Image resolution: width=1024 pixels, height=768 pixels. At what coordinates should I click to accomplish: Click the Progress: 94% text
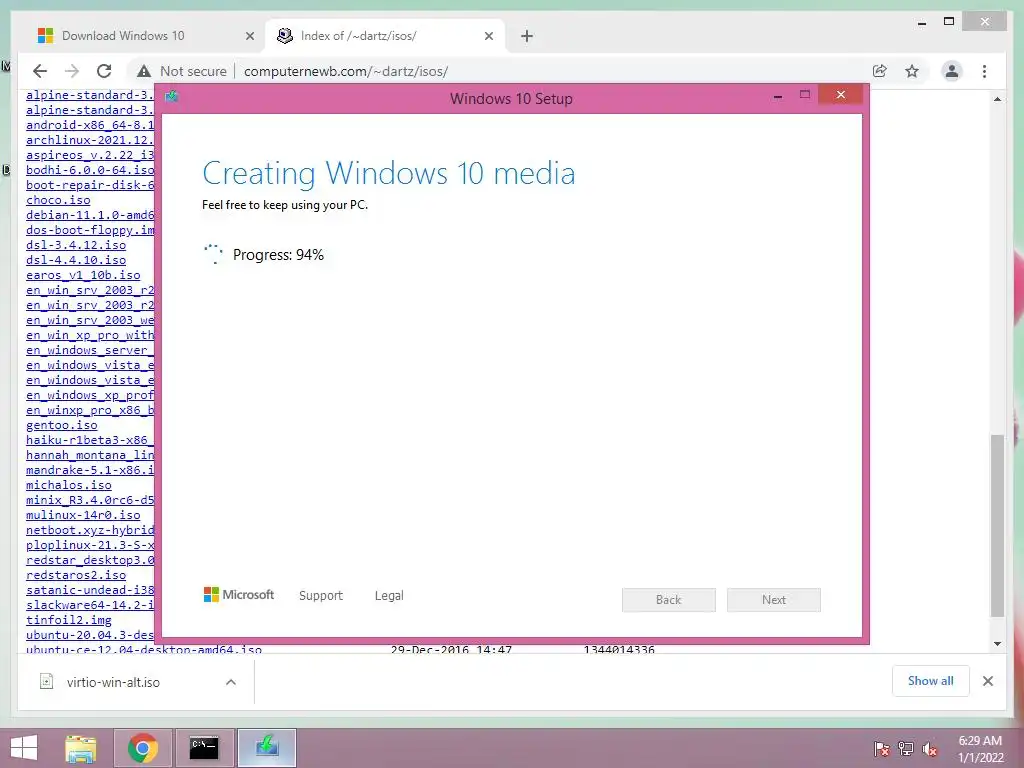click(x=278, y=255)
